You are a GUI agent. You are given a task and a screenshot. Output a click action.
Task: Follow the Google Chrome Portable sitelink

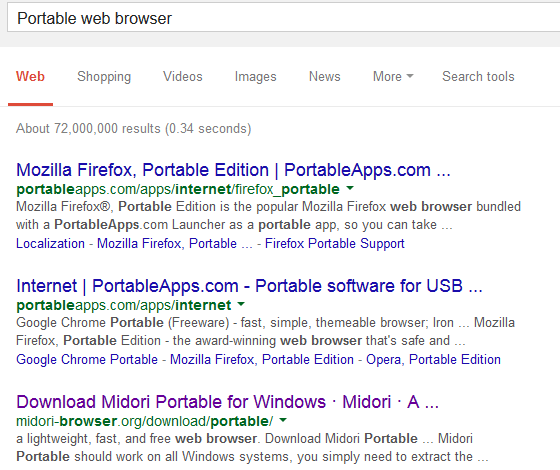pos(87,360)
